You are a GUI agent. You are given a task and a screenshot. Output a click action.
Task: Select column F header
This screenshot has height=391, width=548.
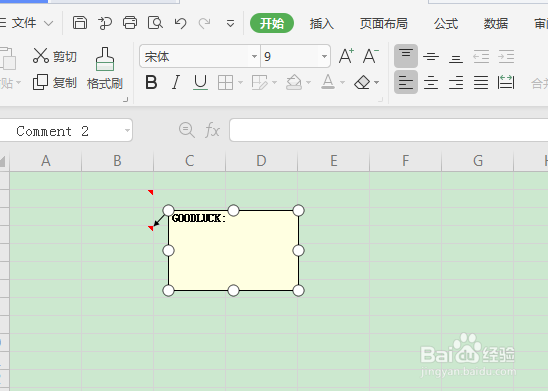[405, 161]
